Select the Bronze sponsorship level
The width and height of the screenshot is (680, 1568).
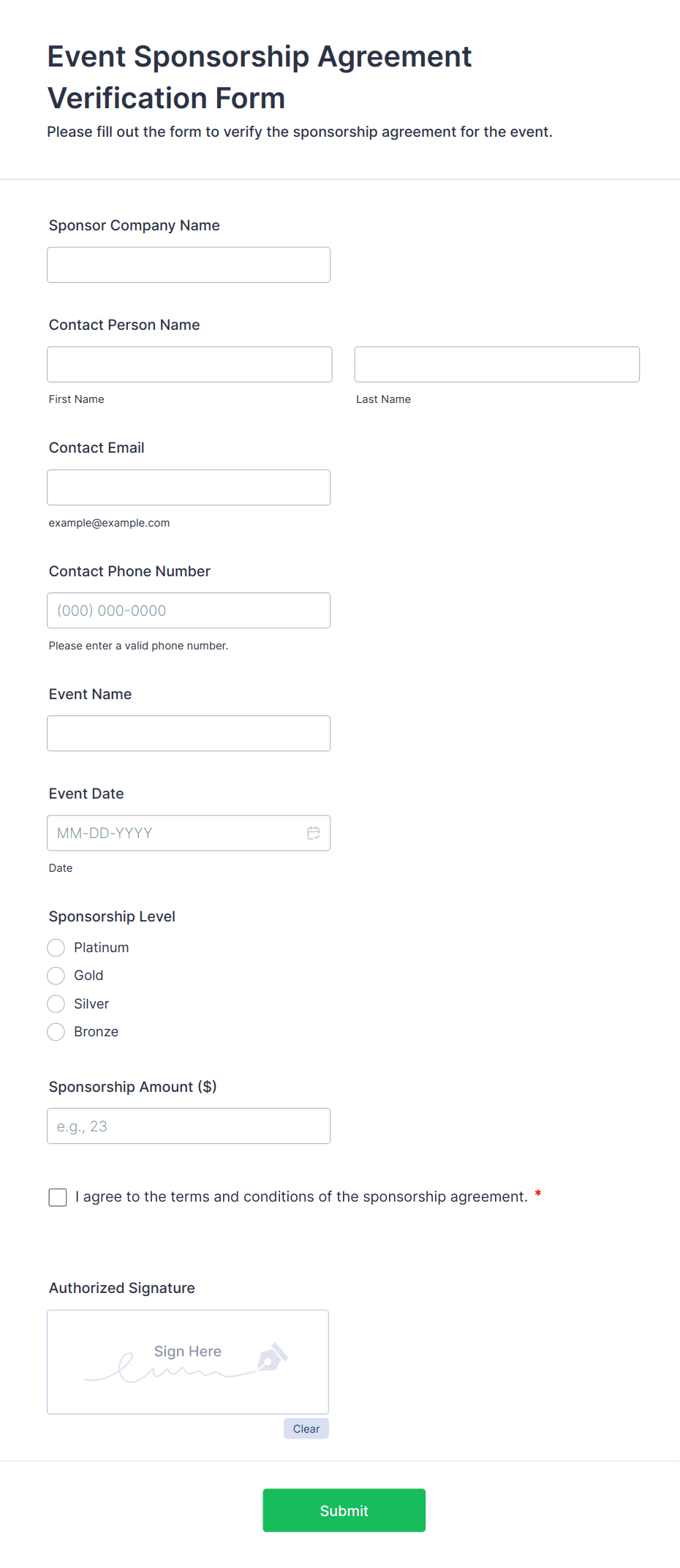point(56,1031)
